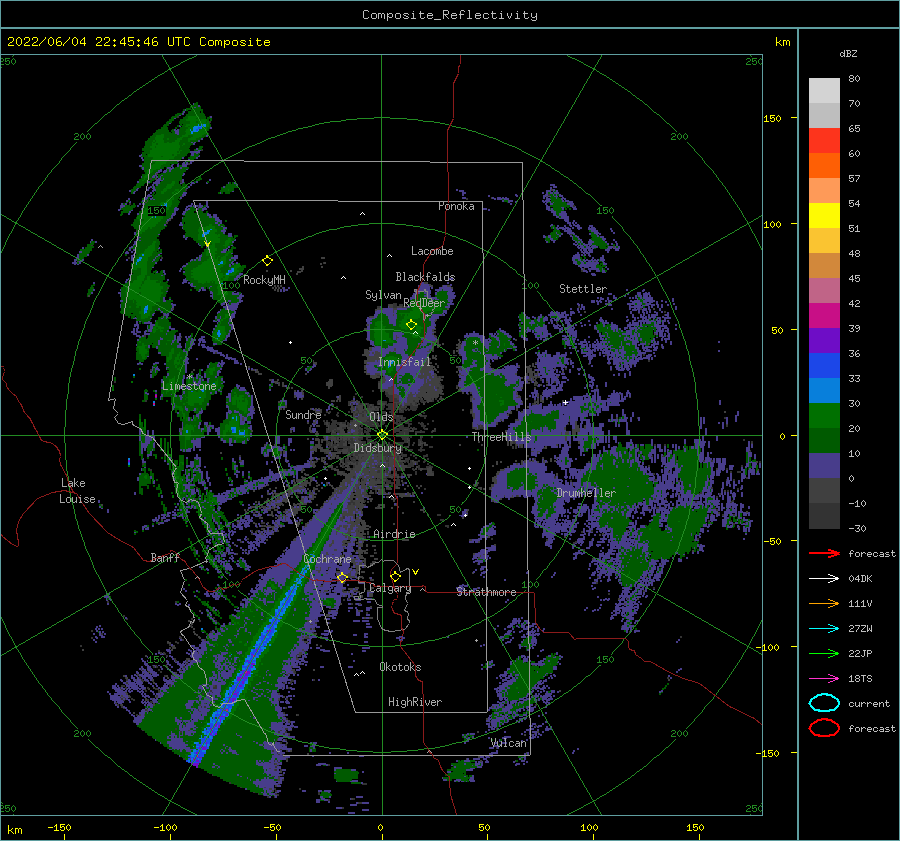Click the Innisfail city label

(405, 362)
